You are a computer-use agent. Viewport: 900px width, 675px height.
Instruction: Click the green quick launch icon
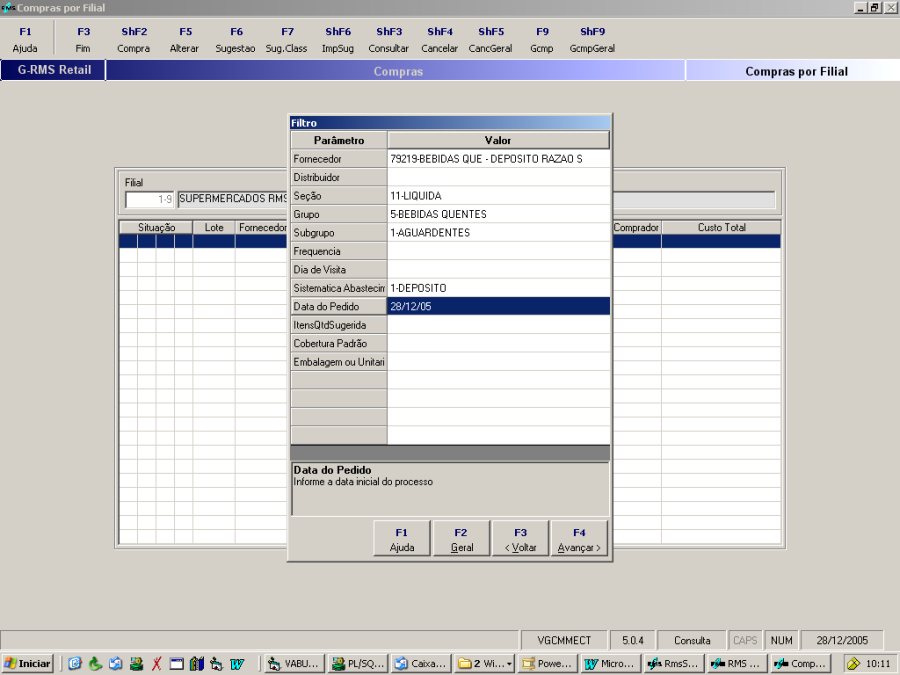pos(95,664)
